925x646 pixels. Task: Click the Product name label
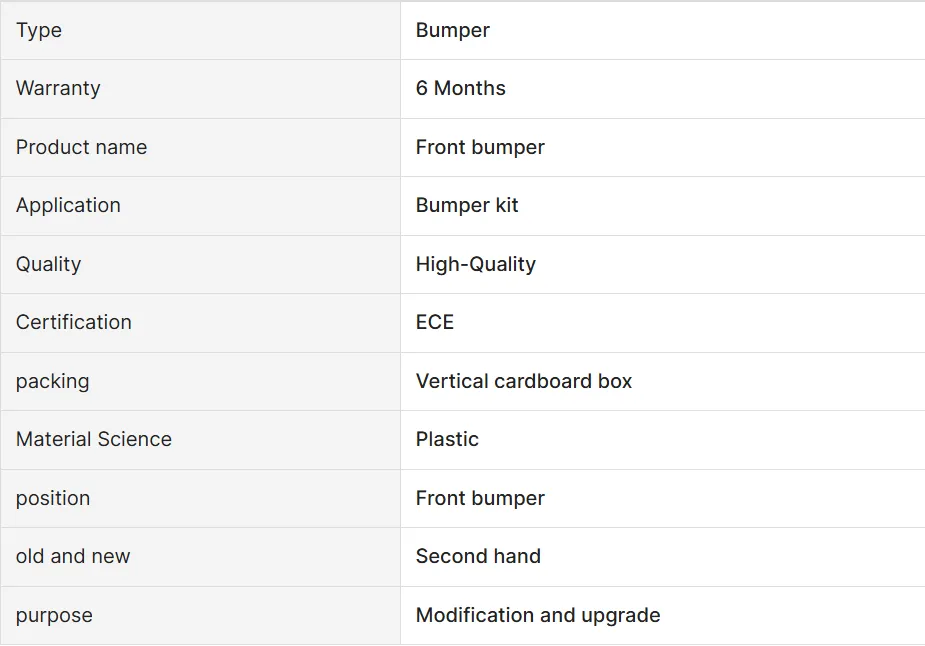click(81, 147)
